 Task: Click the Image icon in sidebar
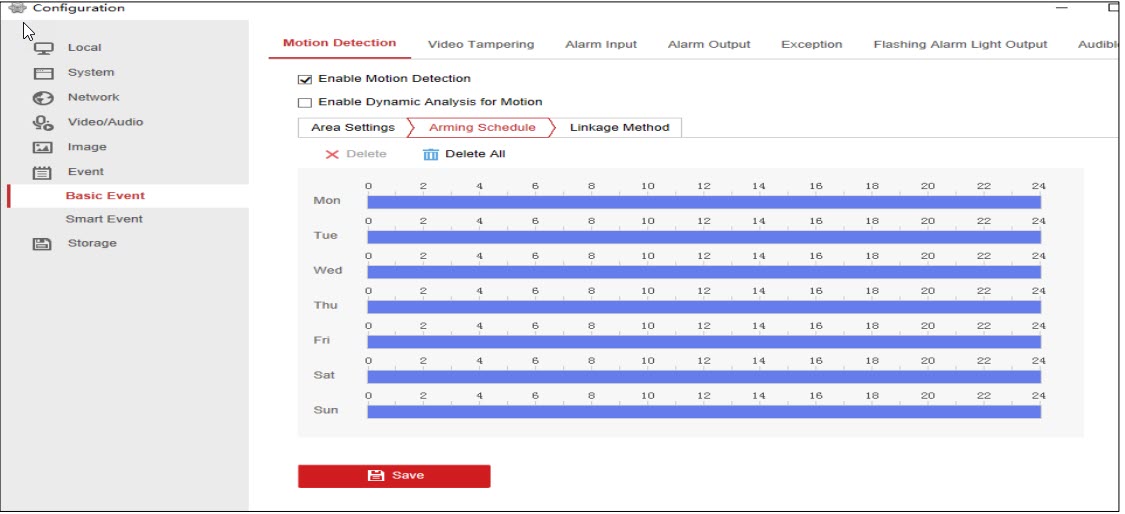click(x=43, y=148)
